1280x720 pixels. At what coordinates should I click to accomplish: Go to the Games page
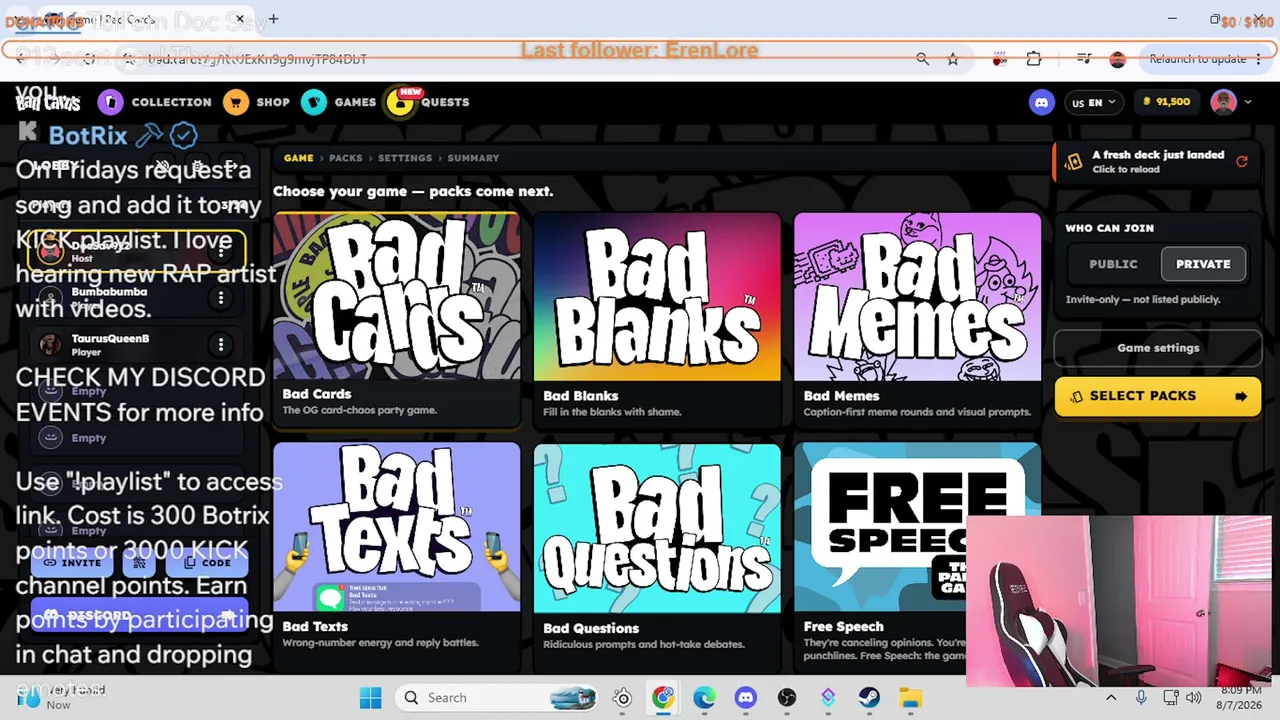(355, 102)
